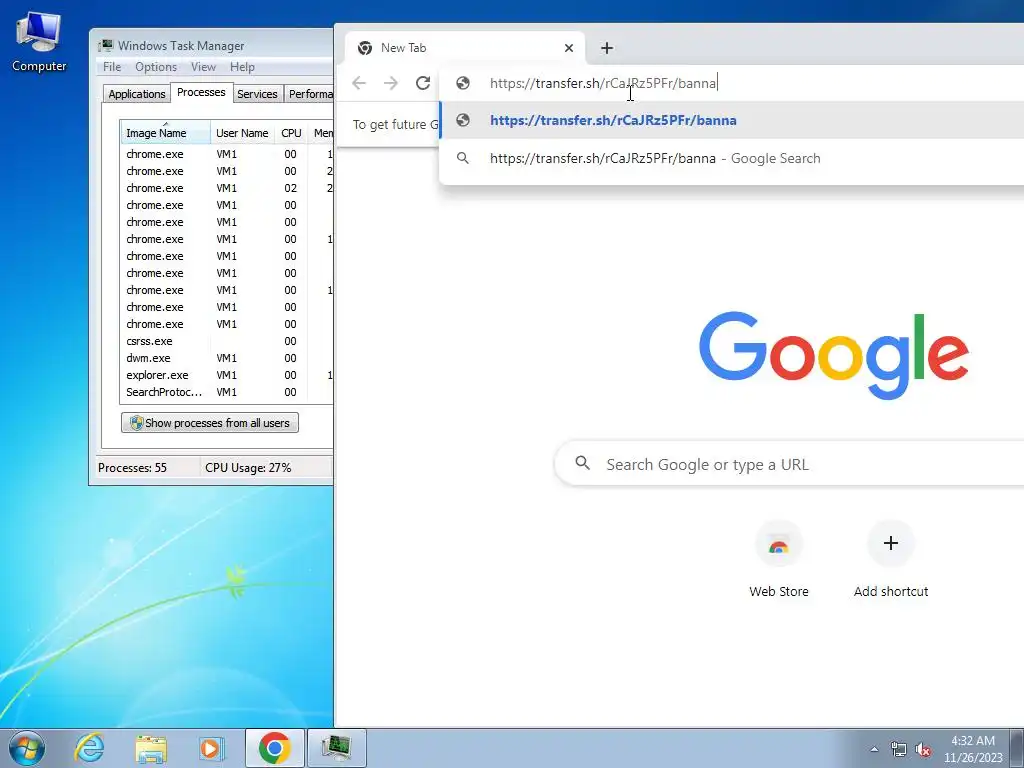Click the Chrome address bar URL text
Viewport: 1024px width, 768px height.
(x=603, y=83)
